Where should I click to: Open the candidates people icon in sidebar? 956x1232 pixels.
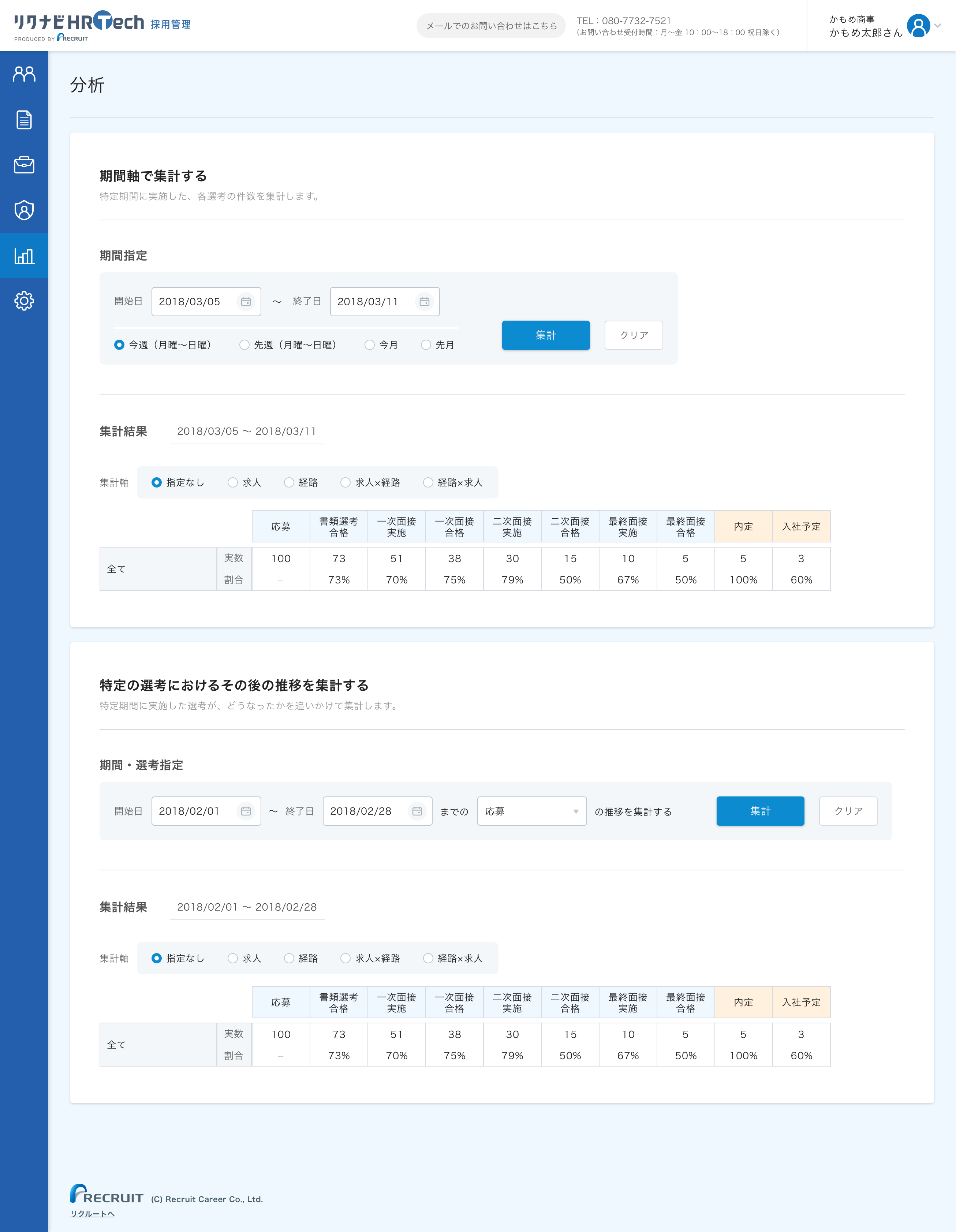pyautogui.click(x=24, y=74)
